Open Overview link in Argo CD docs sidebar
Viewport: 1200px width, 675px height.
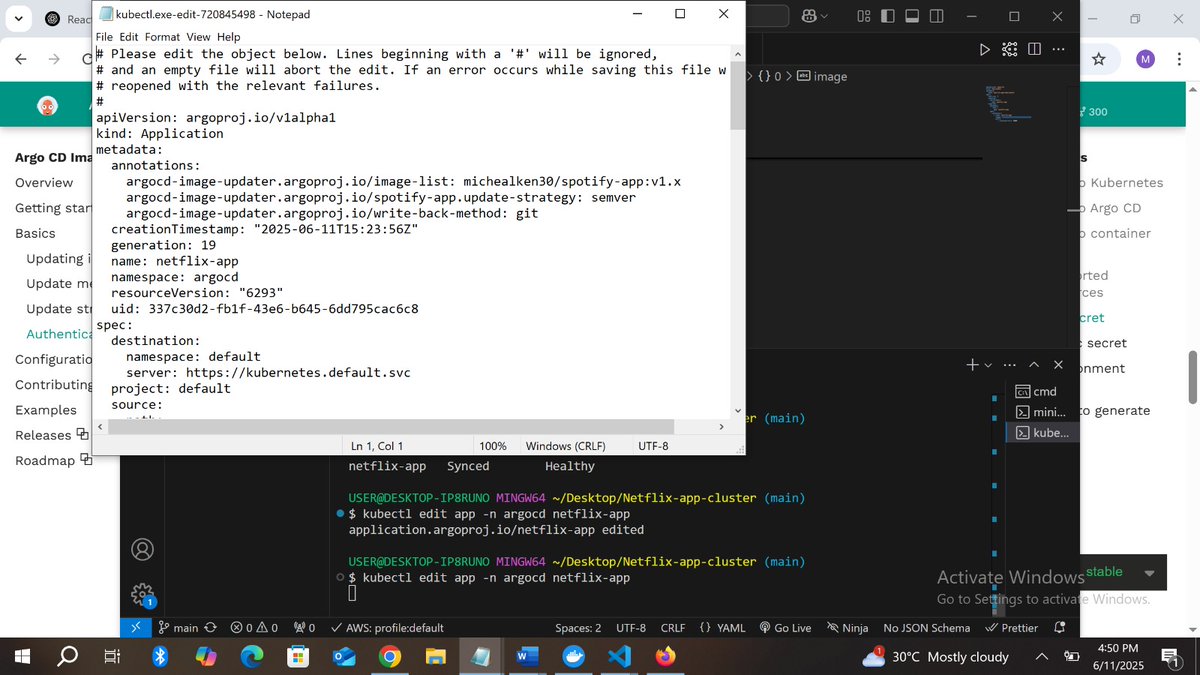click(x=44, y=182)
